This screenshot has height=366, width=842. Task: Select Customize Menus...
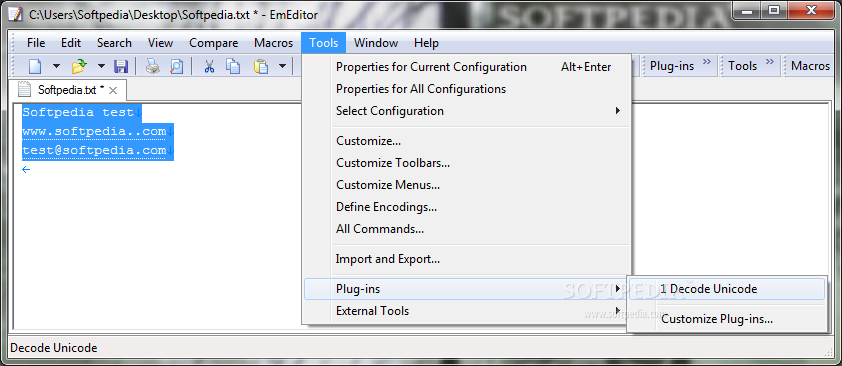click(466, 185)
